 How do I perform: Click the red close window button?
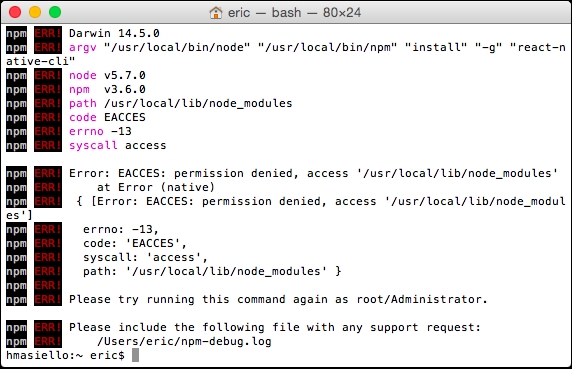click(x=15, y=12)
